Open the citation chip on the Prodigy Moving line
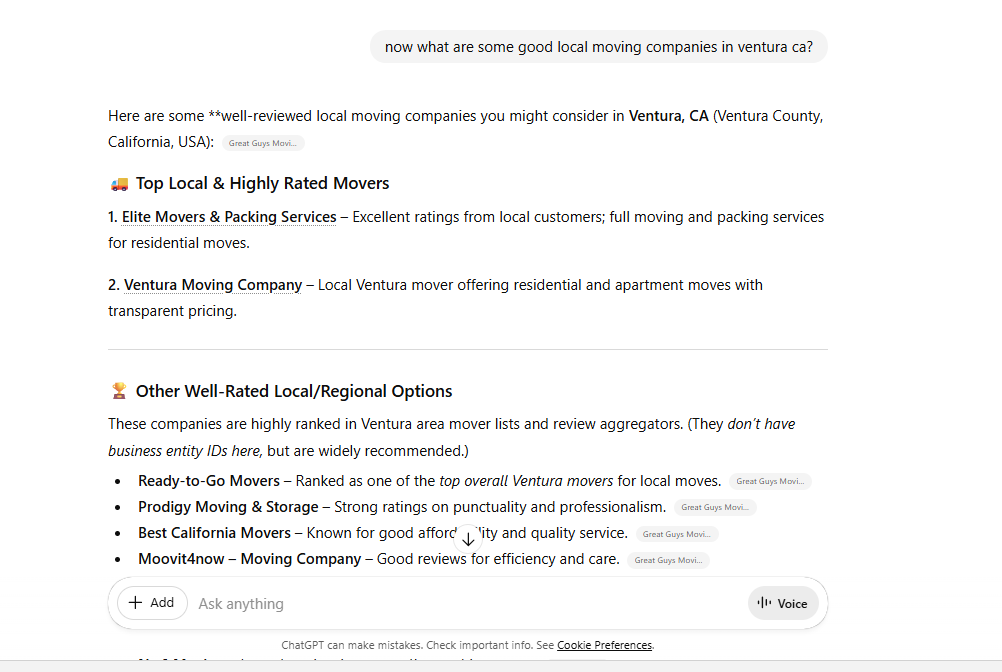The height and width of the screenshot is (672, 1002). (x=715, y=507)
